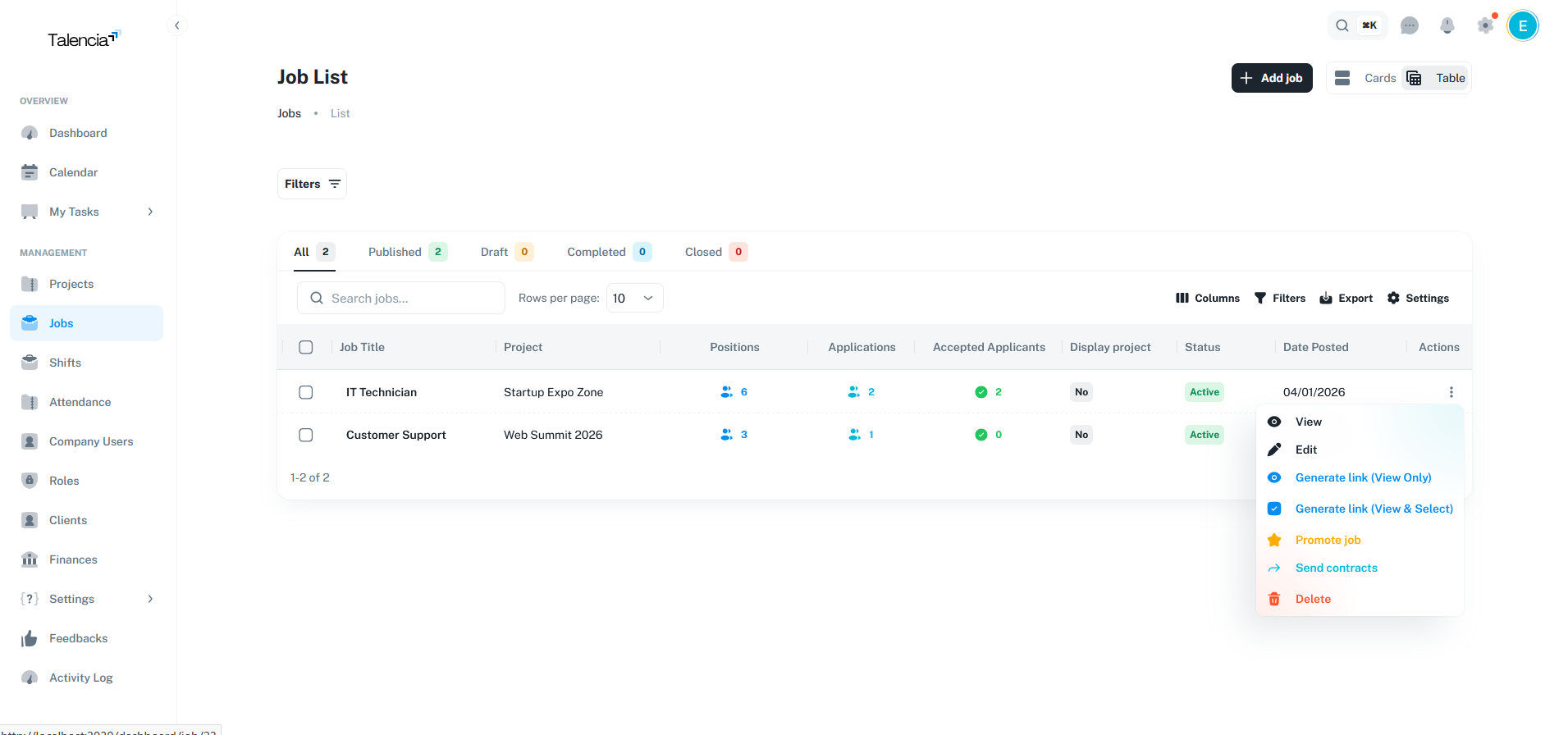Viewport: 1568px width, 735px height.
Task: Click Web Summit 2026 project cell
Action: click(553, 435)
